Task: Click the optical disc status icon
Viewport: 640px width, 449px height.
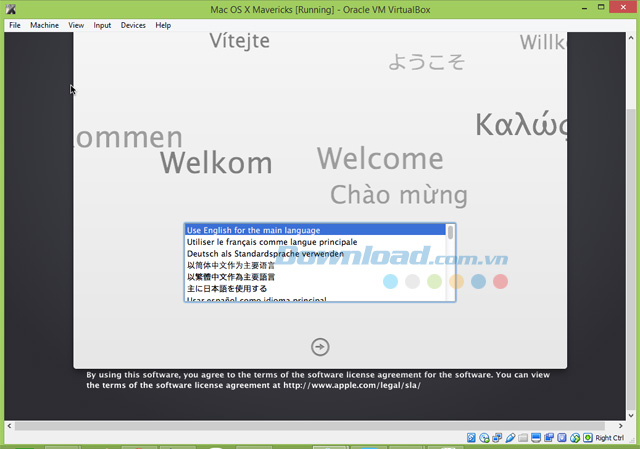Action: coord(484,438)
